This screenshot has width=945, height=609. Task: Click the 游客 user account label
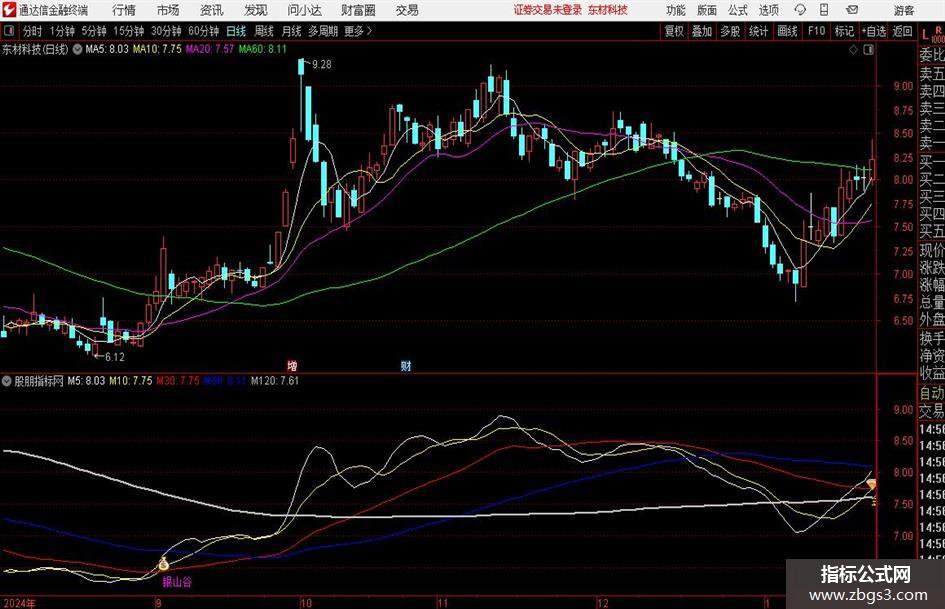pyautogui.click(x=903, y=10)
